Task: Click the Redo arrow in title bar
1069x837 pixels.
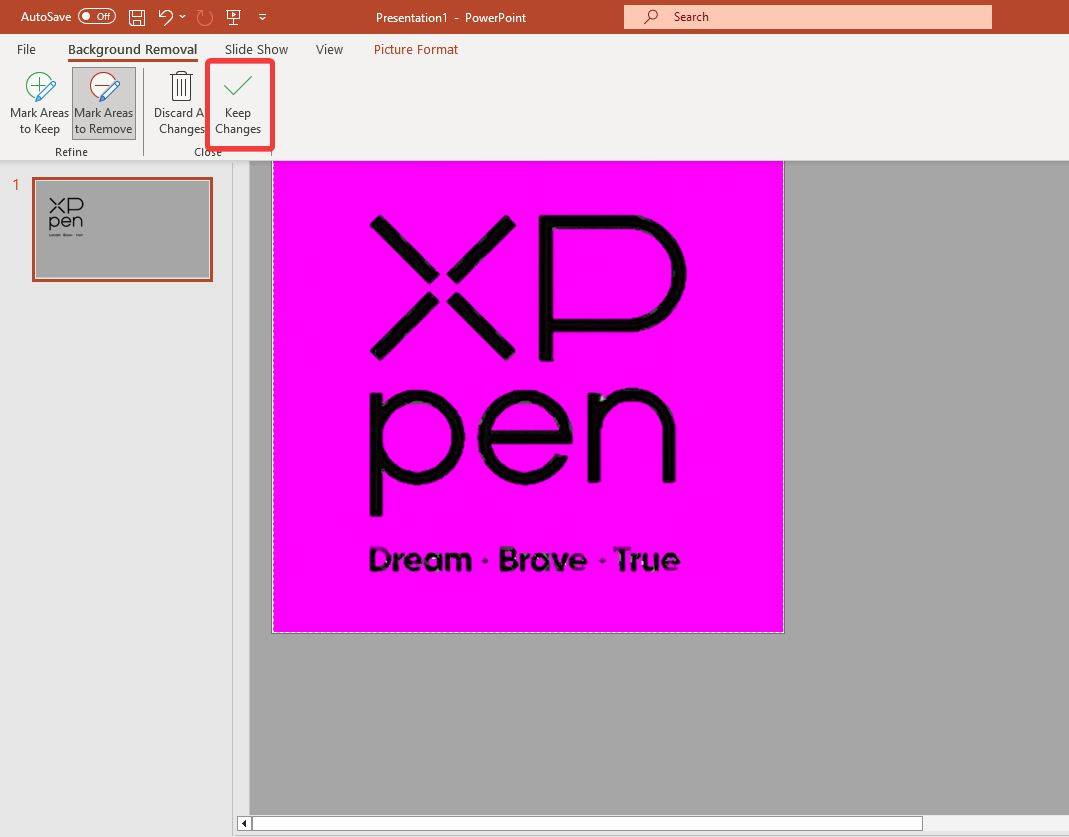Action: click(x=205, y=17)
